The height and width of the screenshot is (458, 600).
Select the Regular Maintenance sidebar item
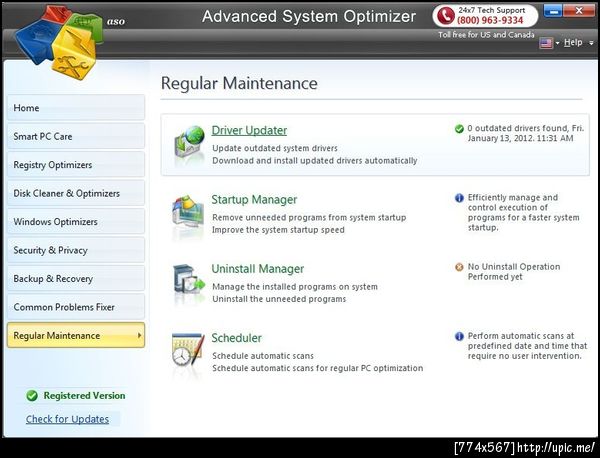point(76,335)
